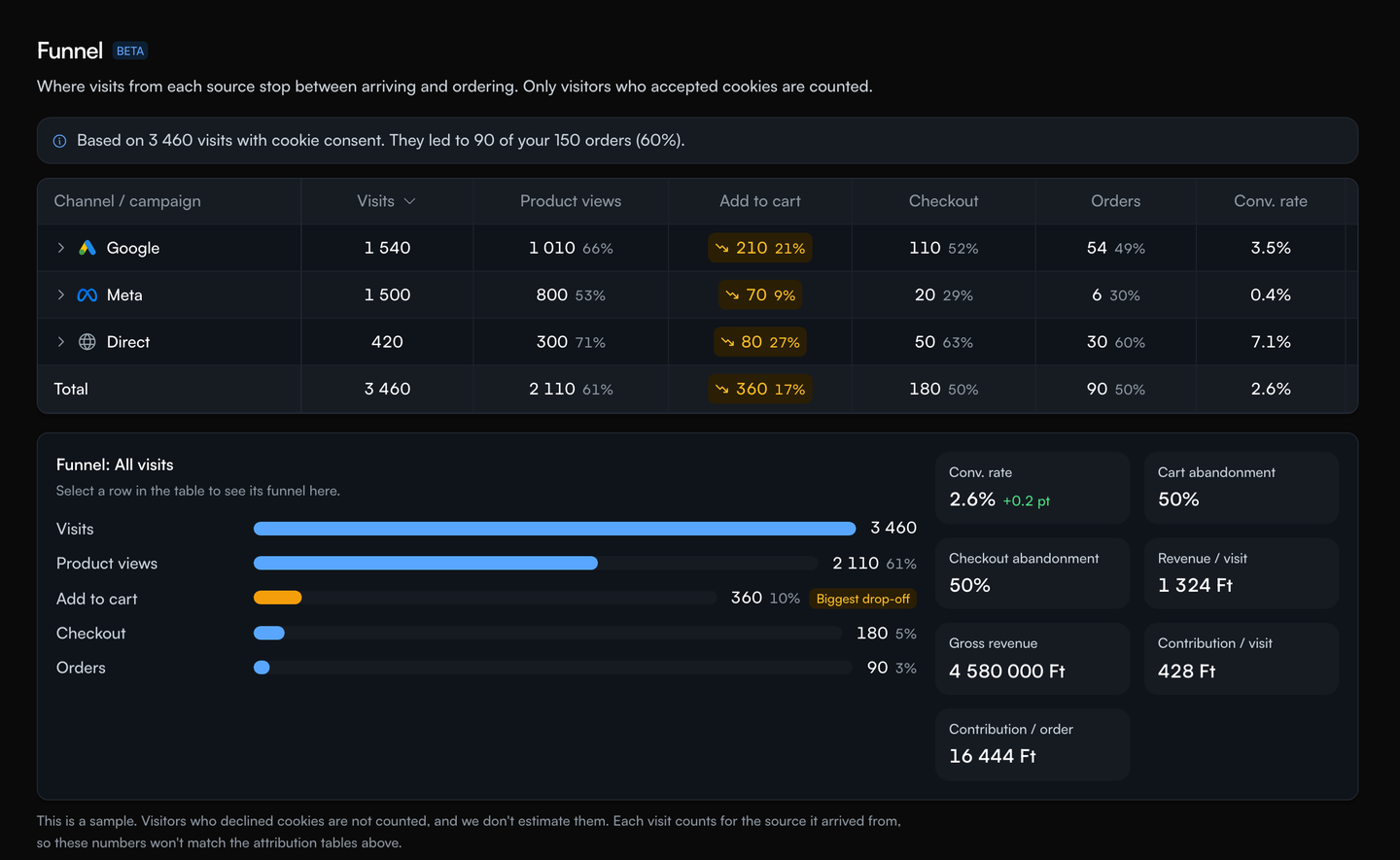Click the Checkout funnel bar

pos(269,634)
